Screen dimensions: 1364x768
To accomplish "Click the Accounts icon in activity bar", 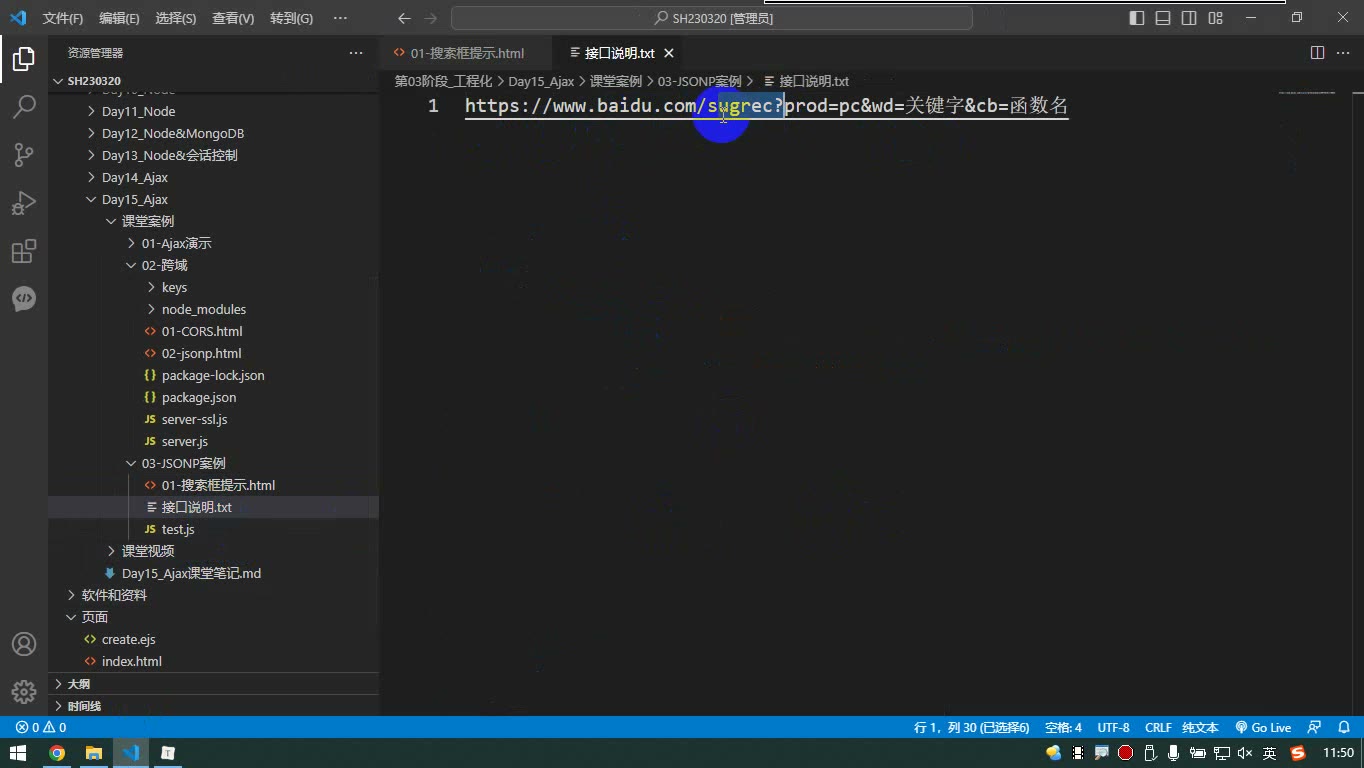I will click(x=24, y=644).
